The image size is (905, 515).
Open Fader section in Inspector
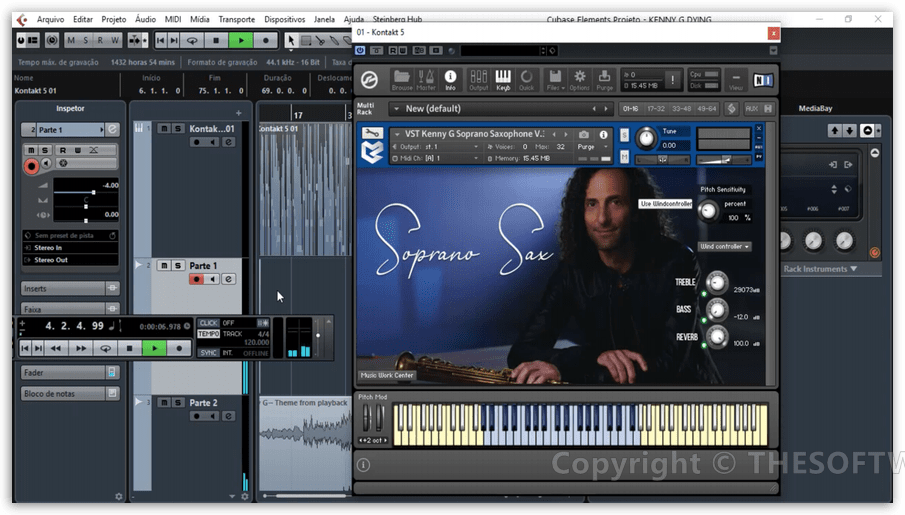click(70, 372)
